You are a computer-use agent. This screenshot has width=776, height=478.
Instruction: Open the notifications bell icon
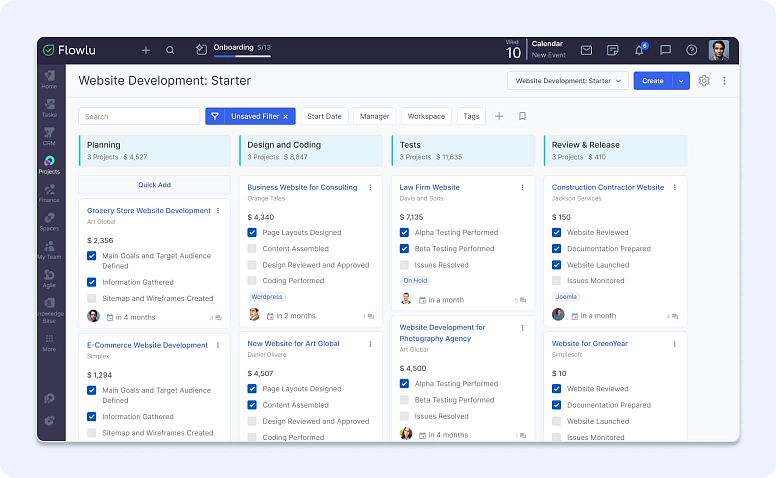(x=639, y=50)
